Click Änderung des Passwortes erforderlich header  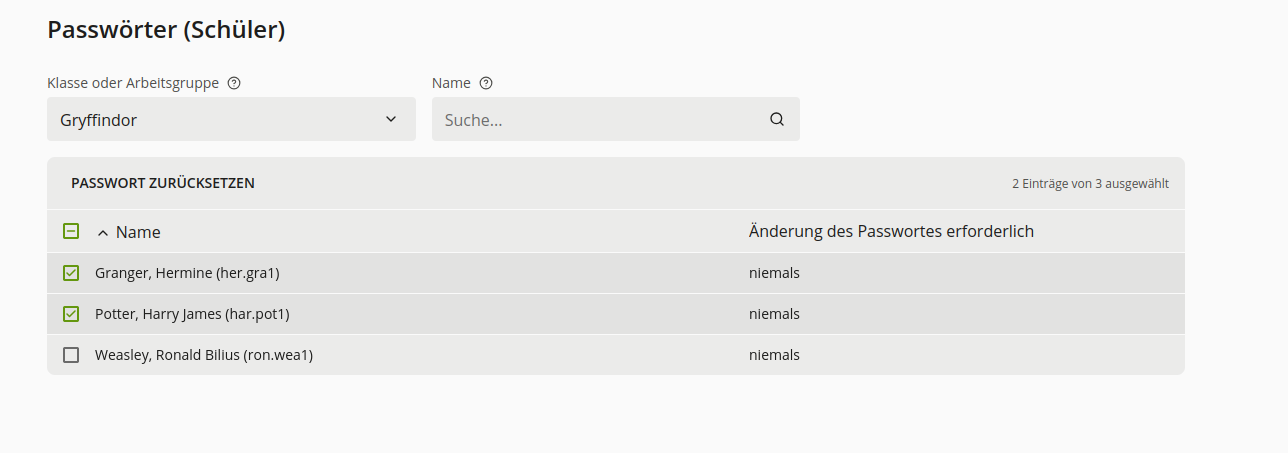click(x=891, y=231)
